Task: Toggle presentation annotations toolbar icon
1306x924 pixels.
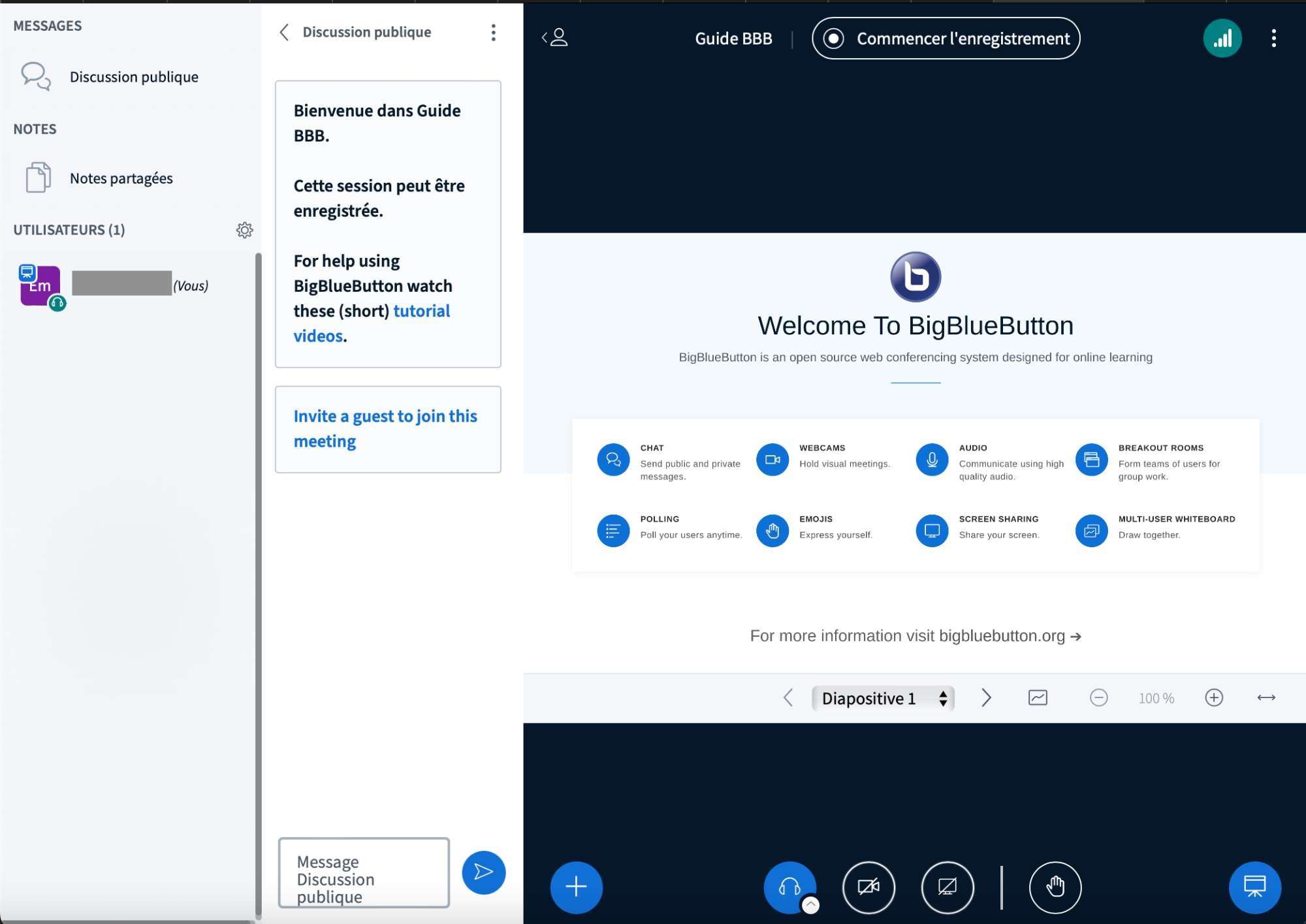Action: (1038, 697)
